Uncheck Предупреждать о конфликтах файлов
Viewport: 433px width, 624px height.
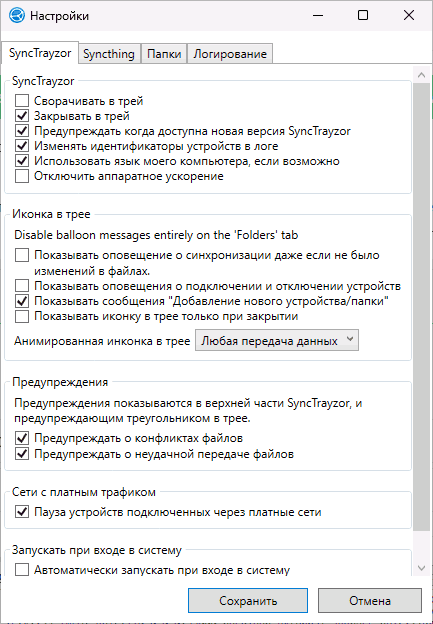click(22, 439)
